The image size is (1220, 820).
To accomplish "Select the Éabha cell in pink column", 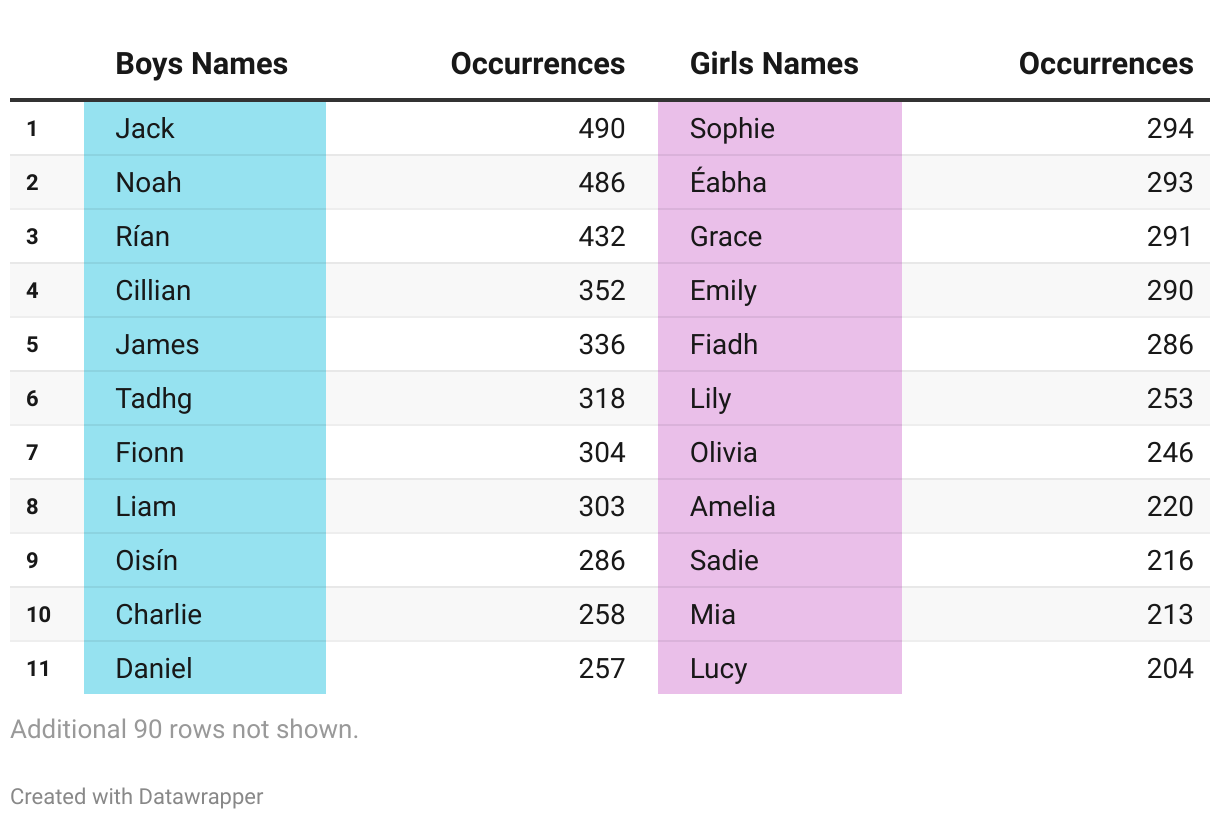I will [780, 182].
